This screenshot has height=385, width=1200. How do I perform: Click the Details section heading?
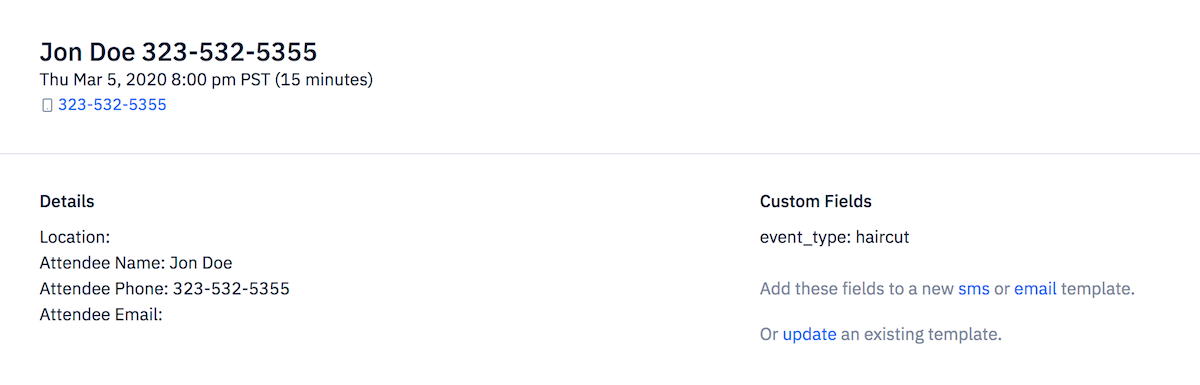tap(67, 201)
